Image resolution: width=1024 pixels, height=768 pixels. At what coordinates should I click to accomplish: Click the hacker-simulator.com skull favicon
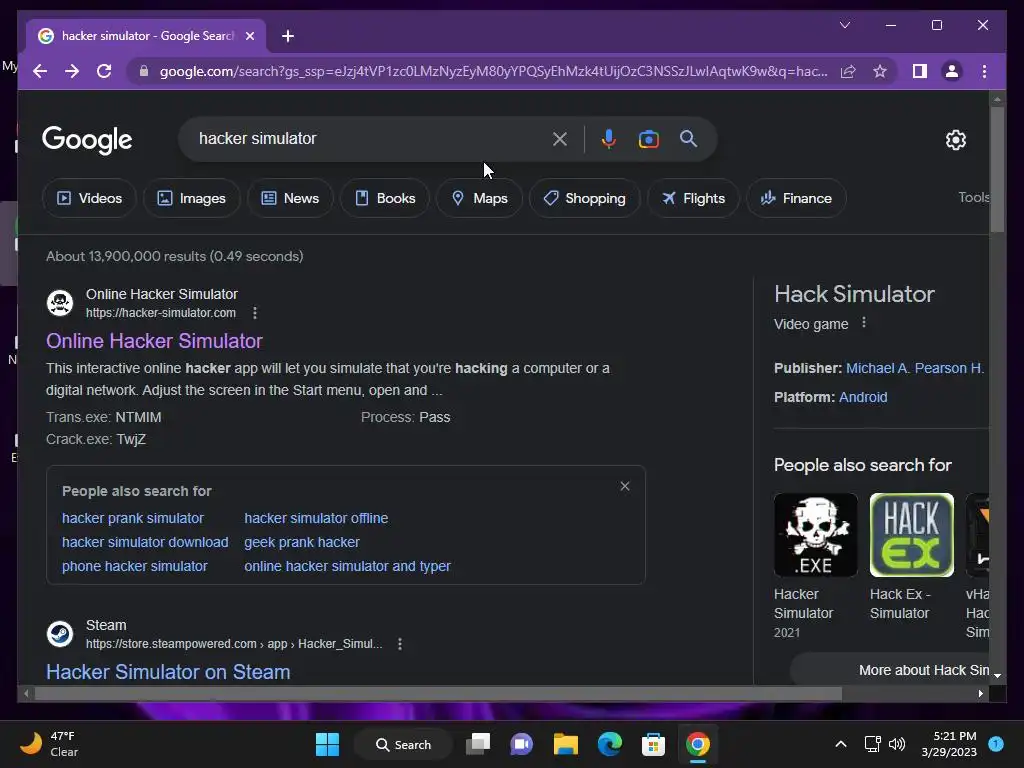coord(60,303)
